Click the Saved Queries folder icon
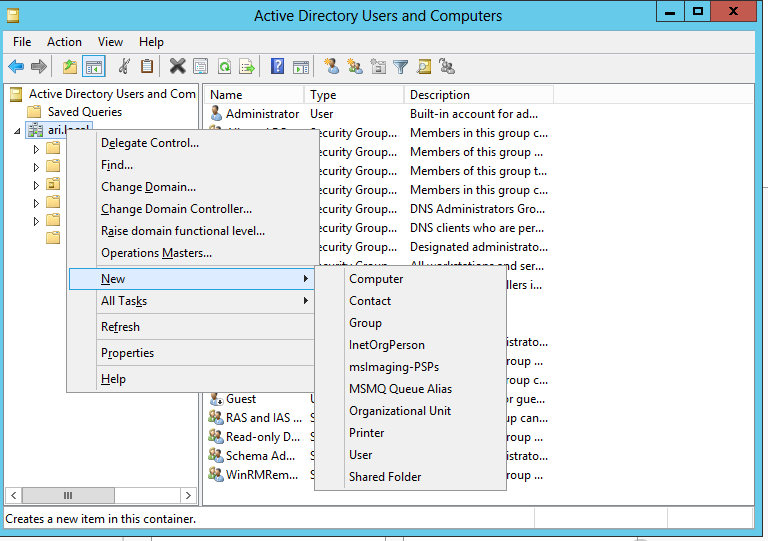 [x=34, y=112]
